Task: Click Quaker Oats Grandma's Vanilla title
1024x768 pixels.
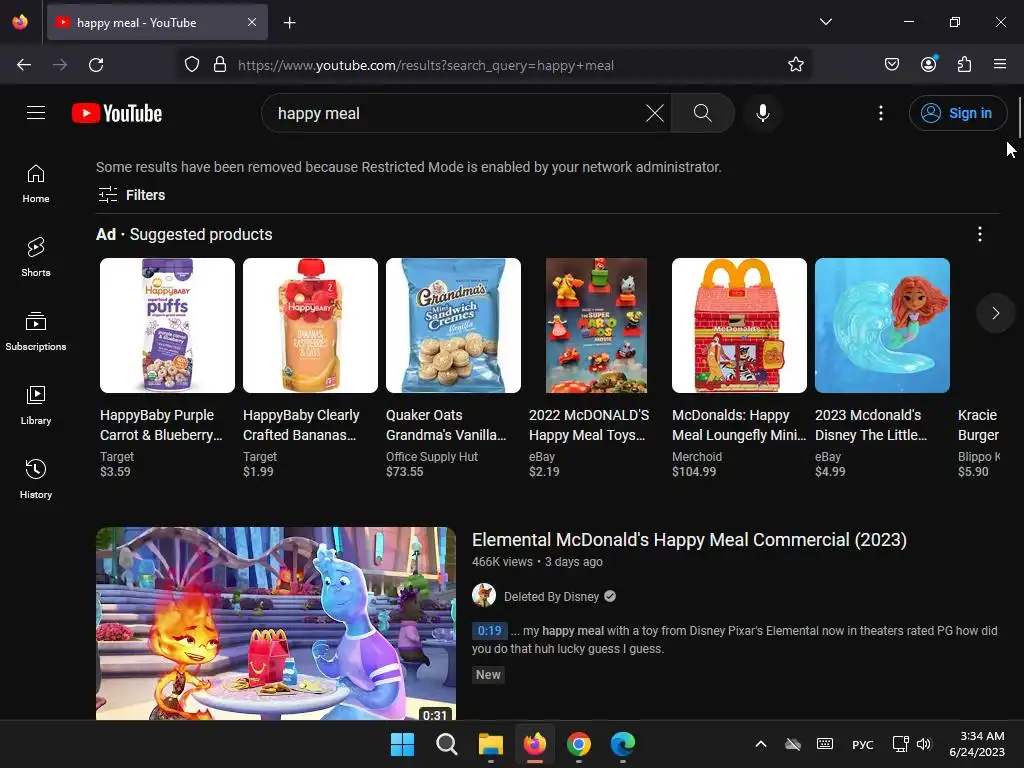Action: (446, 425)
